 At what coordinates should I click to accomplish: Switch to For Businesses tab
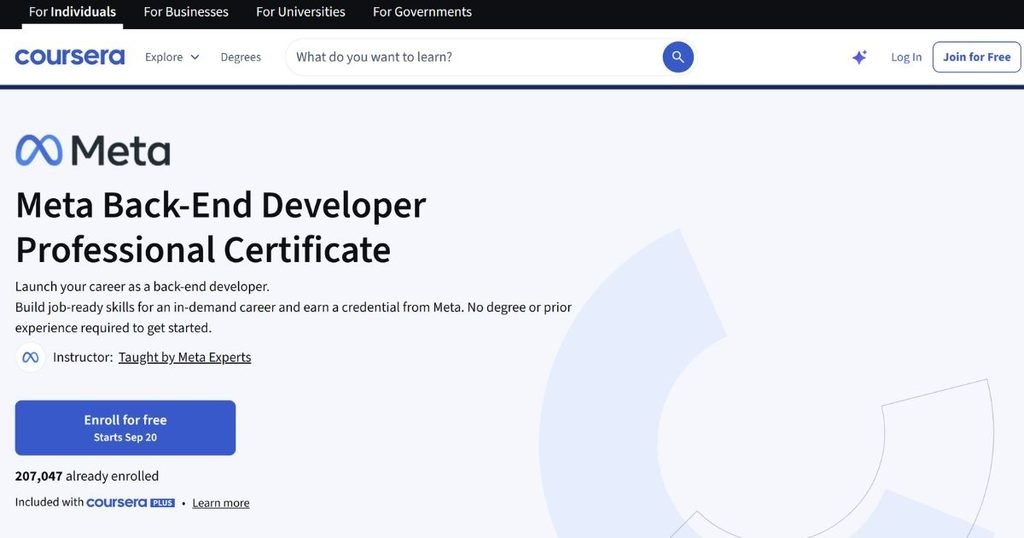186,12
